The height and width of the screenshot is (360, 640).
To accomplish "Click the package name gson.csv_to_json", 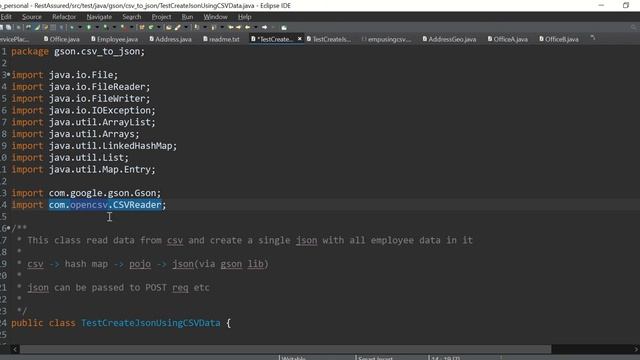I will [x=97, y=52].
